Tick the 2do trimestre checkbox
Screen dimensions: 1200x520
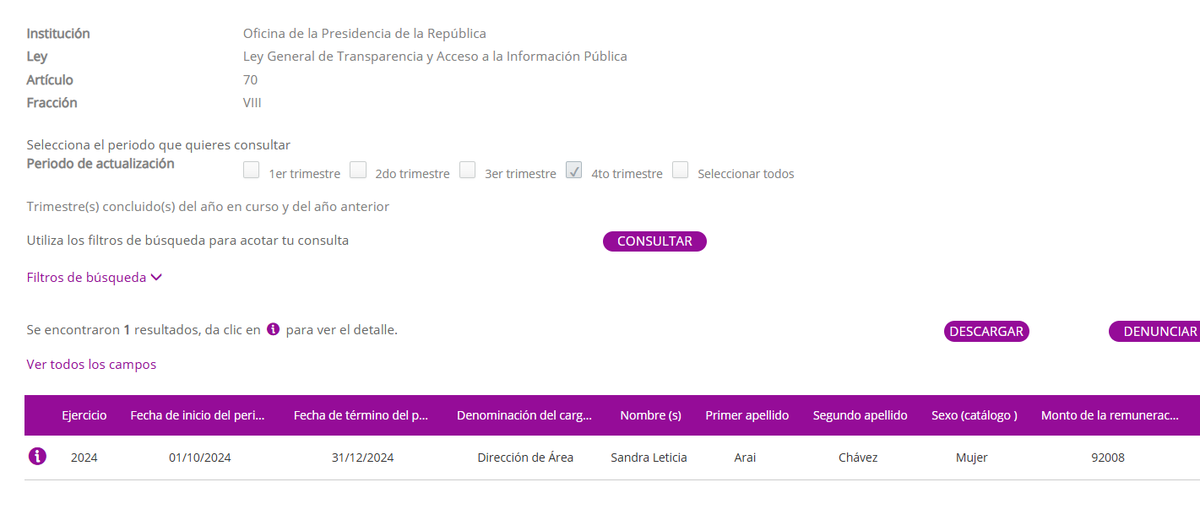click(x=358, y=170)
